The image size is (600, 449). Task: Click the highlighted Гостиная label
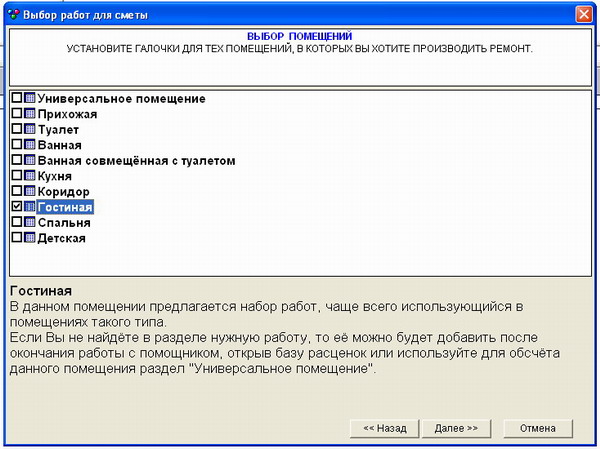point(65,207)
